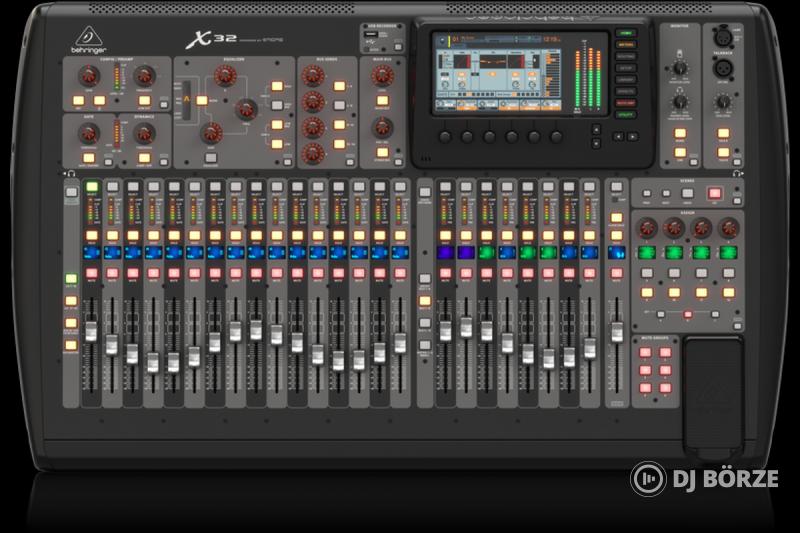Select the Equalizer Low band button
The width and height of the screenshot is (800, 533).
pyautogui.click(x=277, y=144)
